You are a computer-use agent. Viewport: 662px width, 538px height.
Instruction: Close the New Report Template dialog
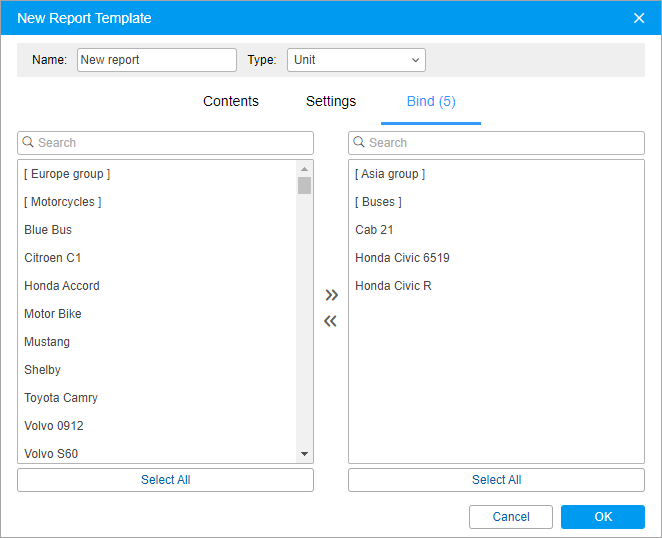click(x=639, y=18)
